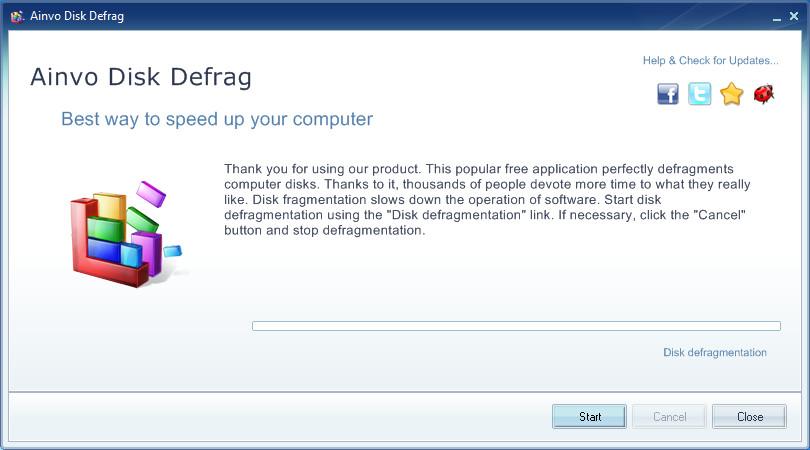Open the Facebook share icon
Image resolution: width=810 pixels, height=450 pixels.
(667, 94)
